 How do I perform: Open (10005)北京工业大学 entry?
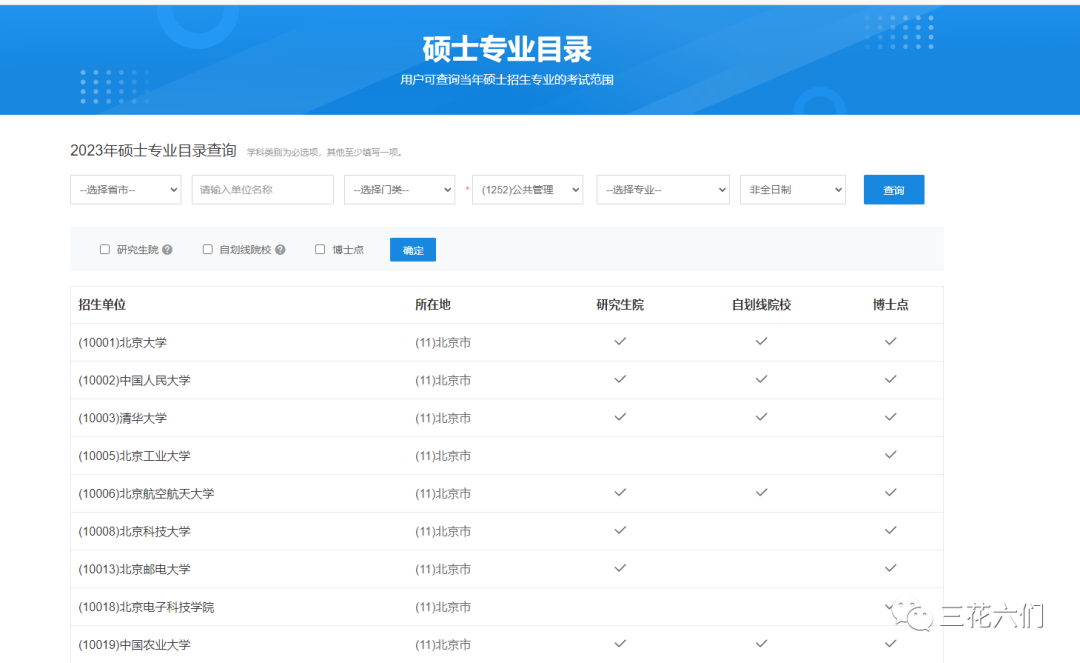click(x=134, y=456)
